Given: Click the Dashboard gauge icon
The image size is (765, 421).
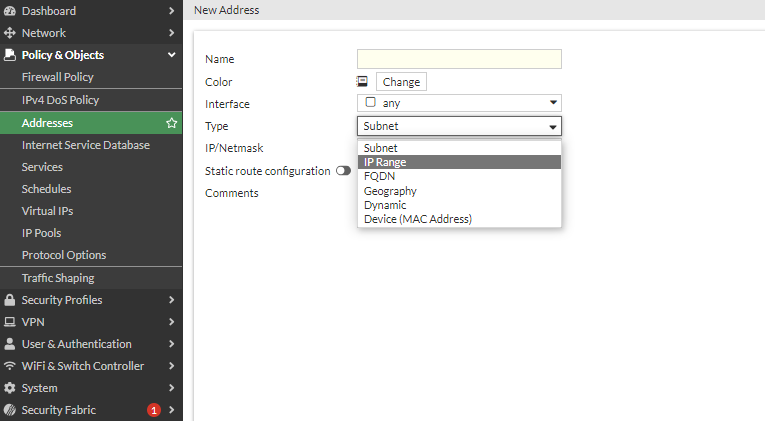Looking at the screenshot, I should click(10, 11).
